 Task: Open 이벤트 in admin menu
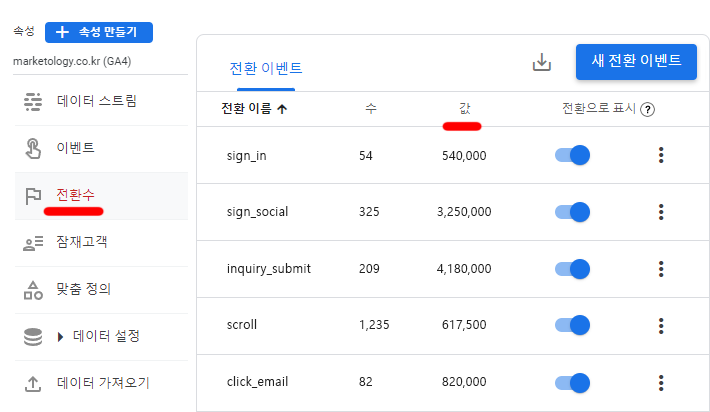pyautogui.click(x=75, y=148)
